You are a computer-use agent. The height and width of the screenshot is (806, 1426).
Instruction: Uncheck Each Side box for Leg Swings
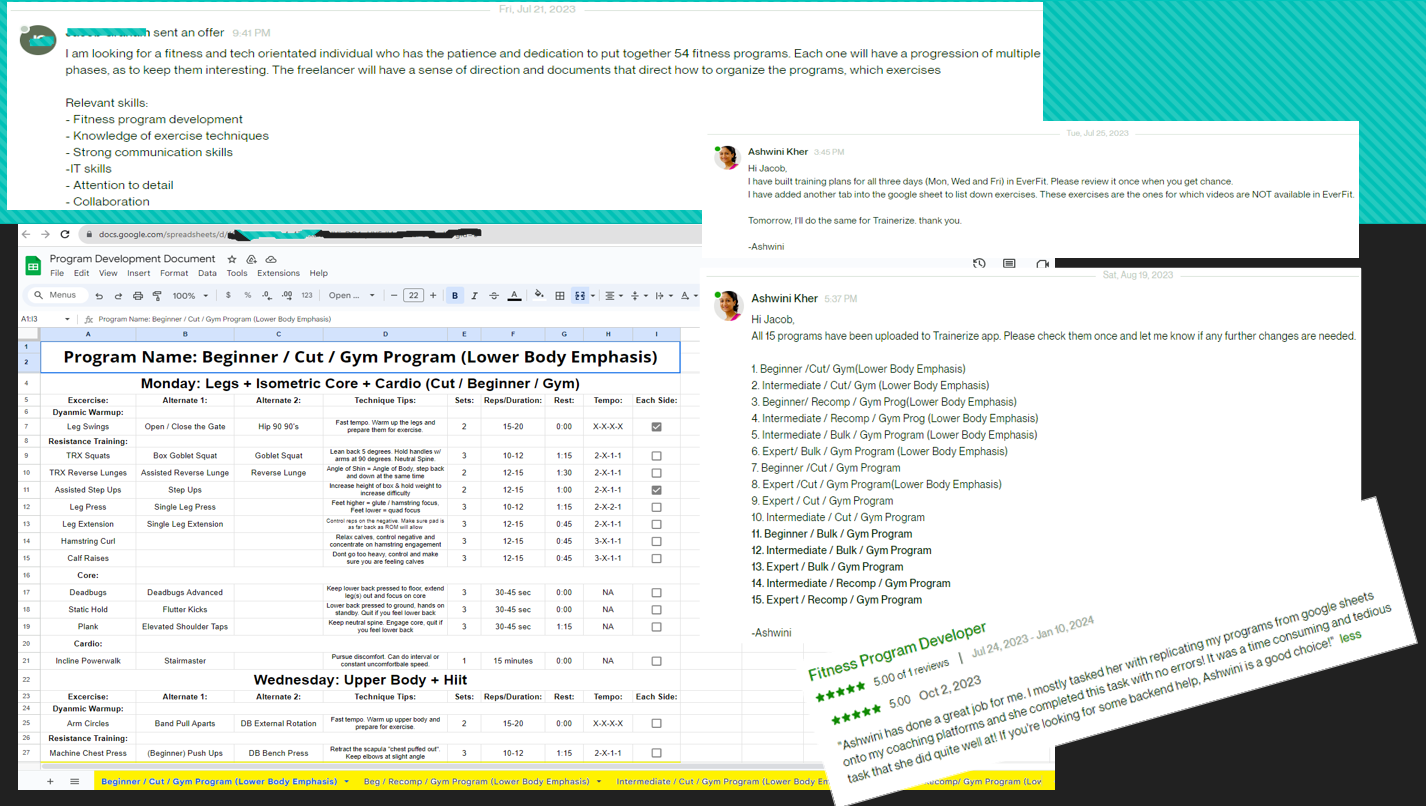pos(656,426)
